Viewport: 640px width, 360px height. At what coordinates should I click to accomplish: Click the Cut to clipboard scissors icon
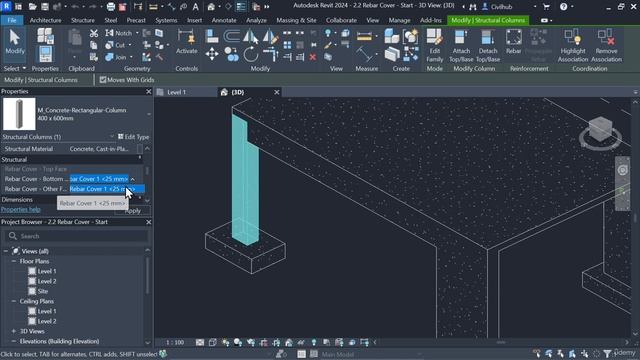(x=94, y=33)
